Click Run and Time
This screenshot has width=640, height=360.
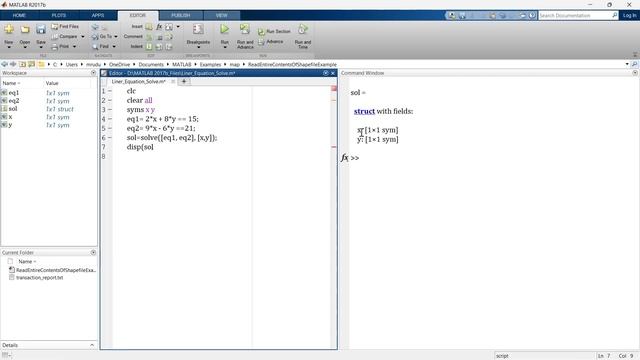(x=303, y=36)
